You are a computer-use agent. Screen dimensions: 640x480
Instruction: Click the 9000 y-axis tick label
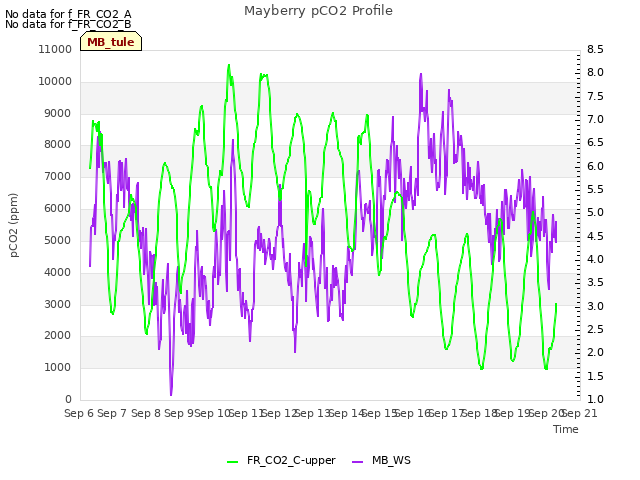[x=58, y=113]
